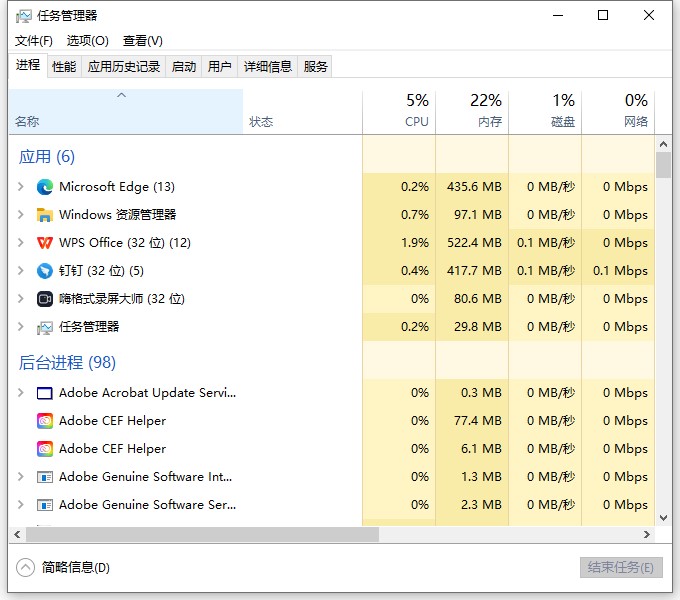
Task: Click the Microsoft Edge process icon
Action: (45, 187)
